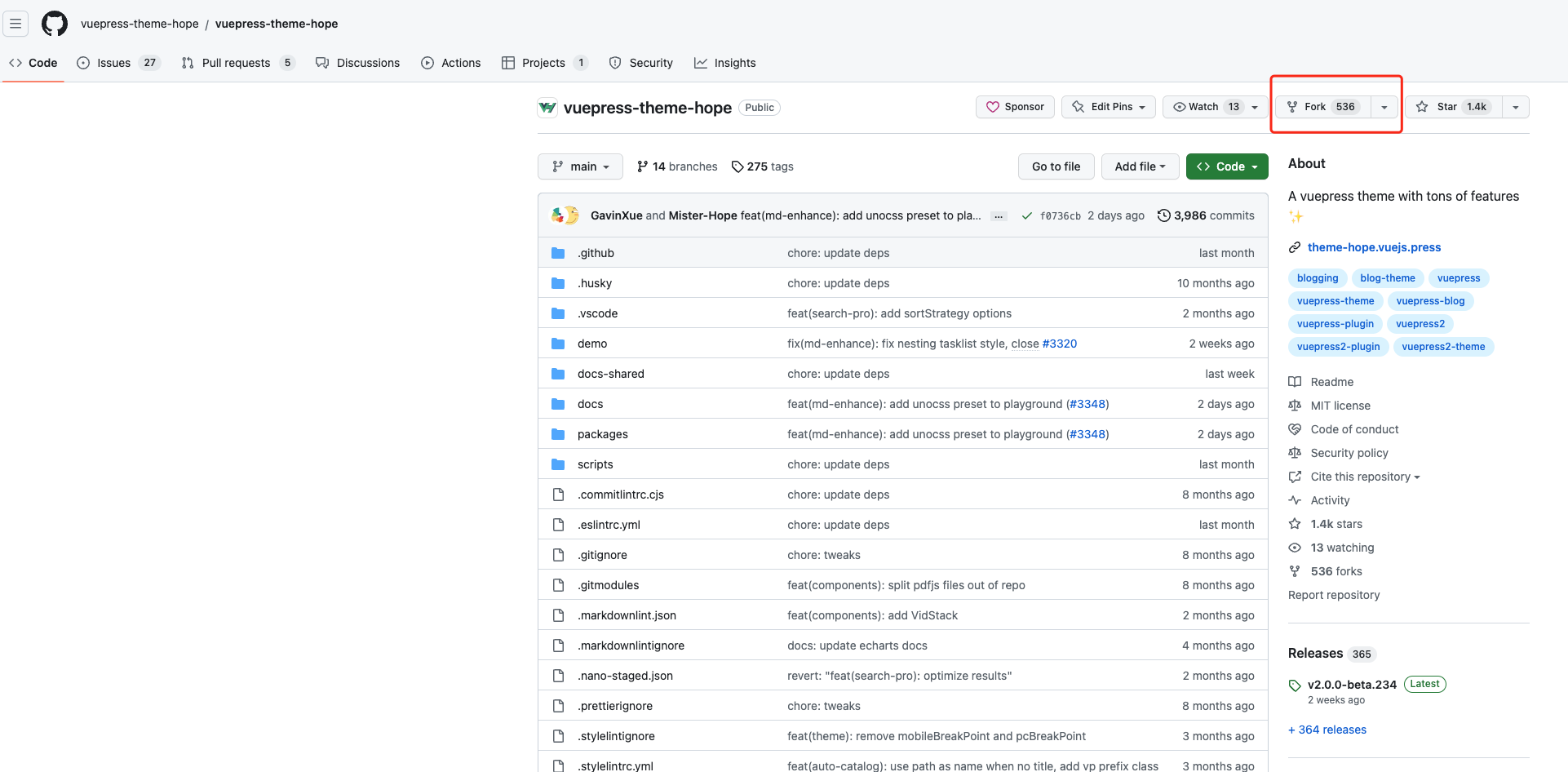Switch to the Pull requests tab
Viewport: 1568px width, 772px height.
tap(238, 63)
